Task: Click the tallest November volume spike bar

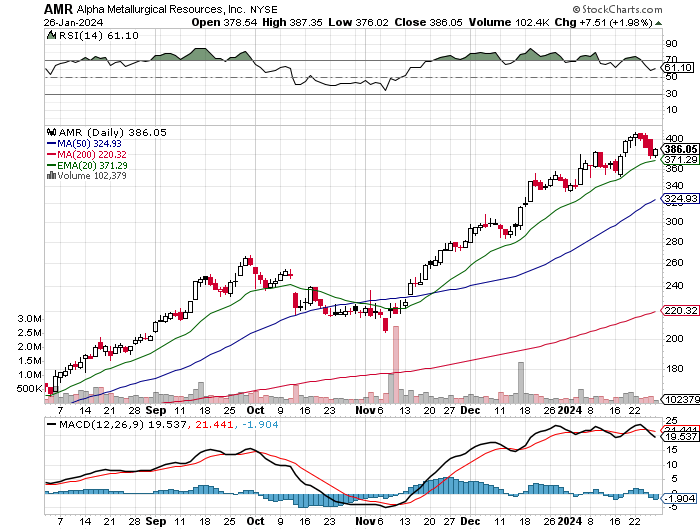Action: tap(396, 364)
